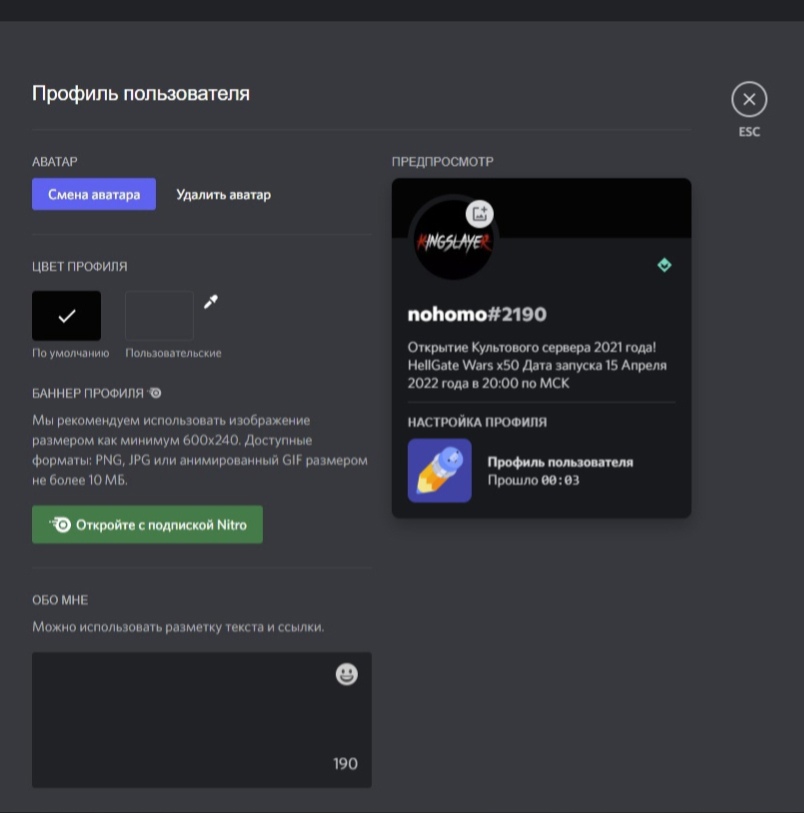The width and height of the screenshot is (804, 813).
Task: Click the pencil activity icon in preview
Action: (x=440, y=470)
